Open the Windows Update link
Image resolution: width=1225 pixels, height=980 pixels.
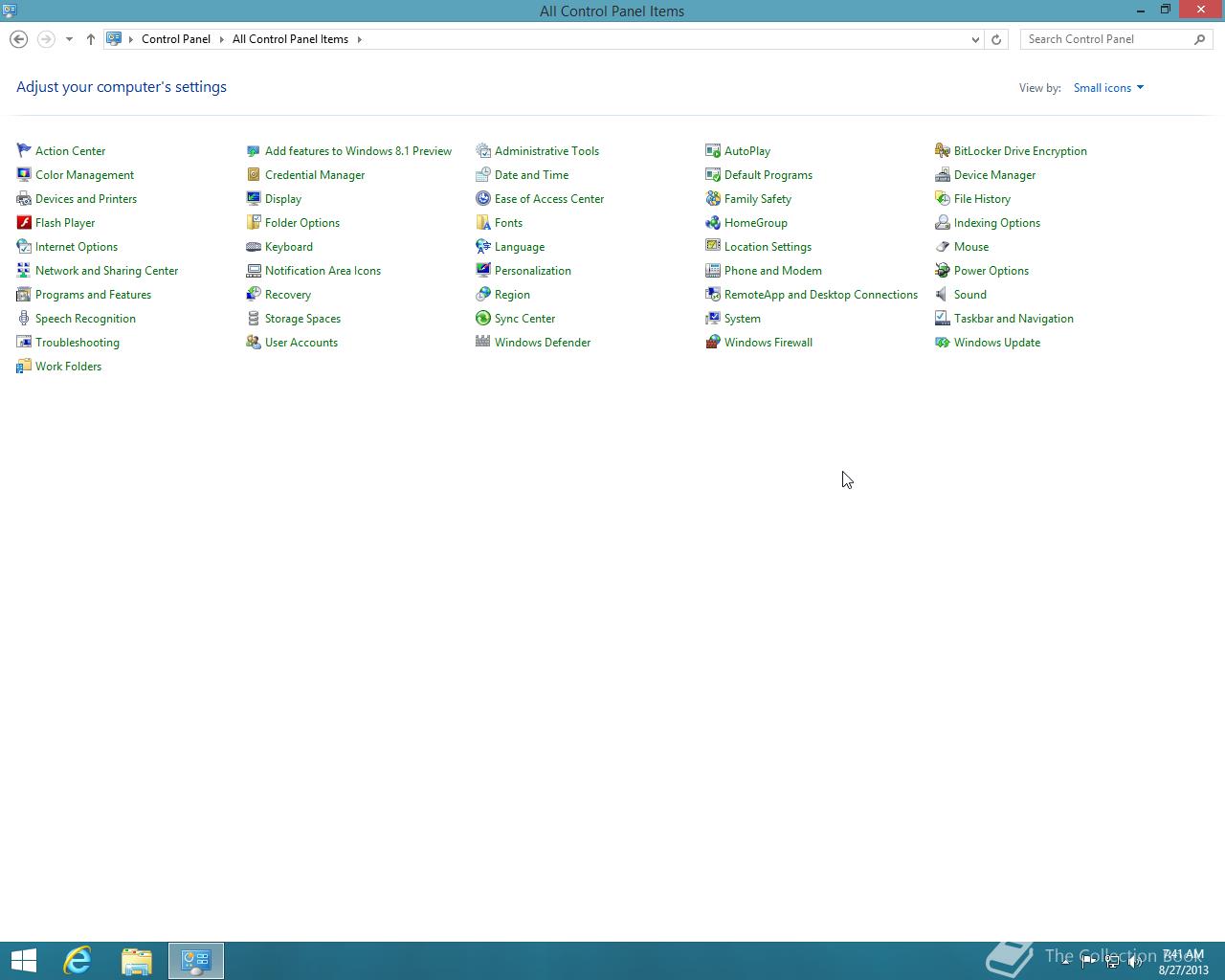(x=997, y=343)
